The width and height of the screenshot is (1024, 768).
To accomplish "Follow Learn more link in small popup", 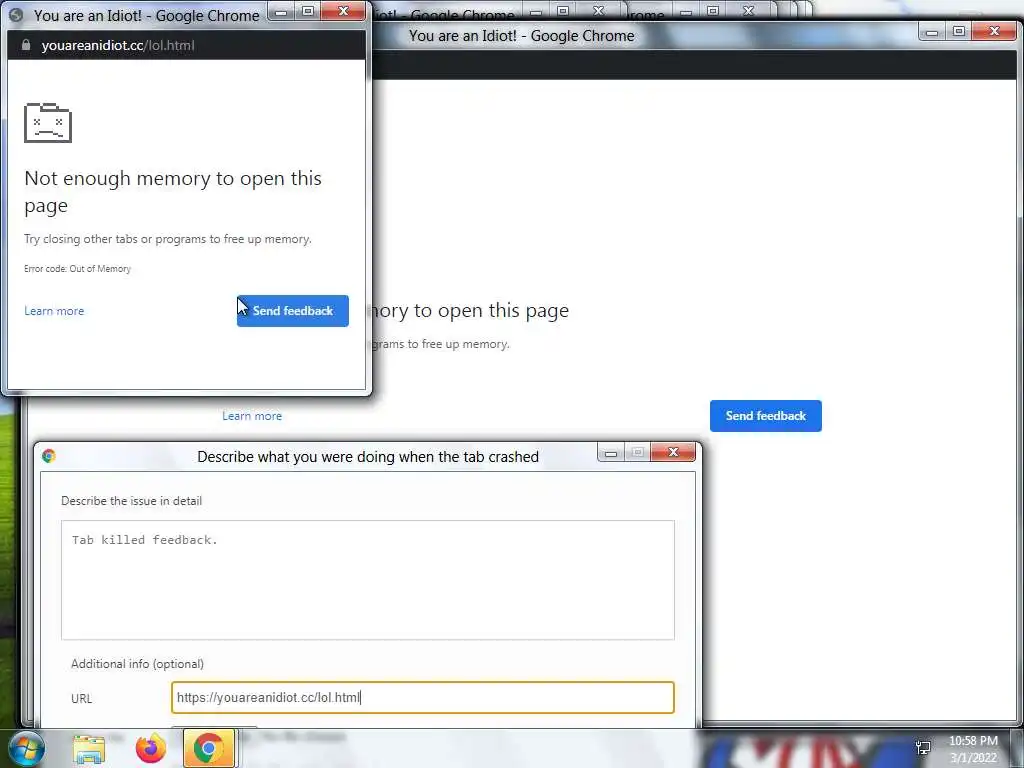I will pos(54,311).
